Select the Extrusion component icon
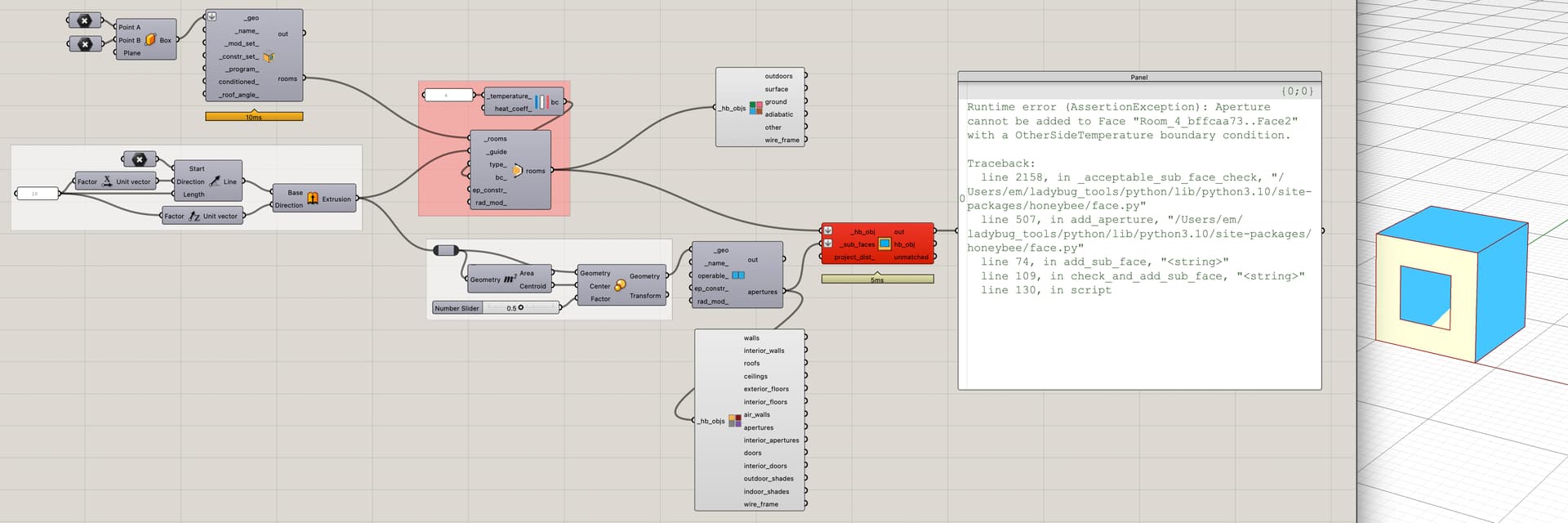The height and width of the screenshot is (523, 1568). click(313, 198)
